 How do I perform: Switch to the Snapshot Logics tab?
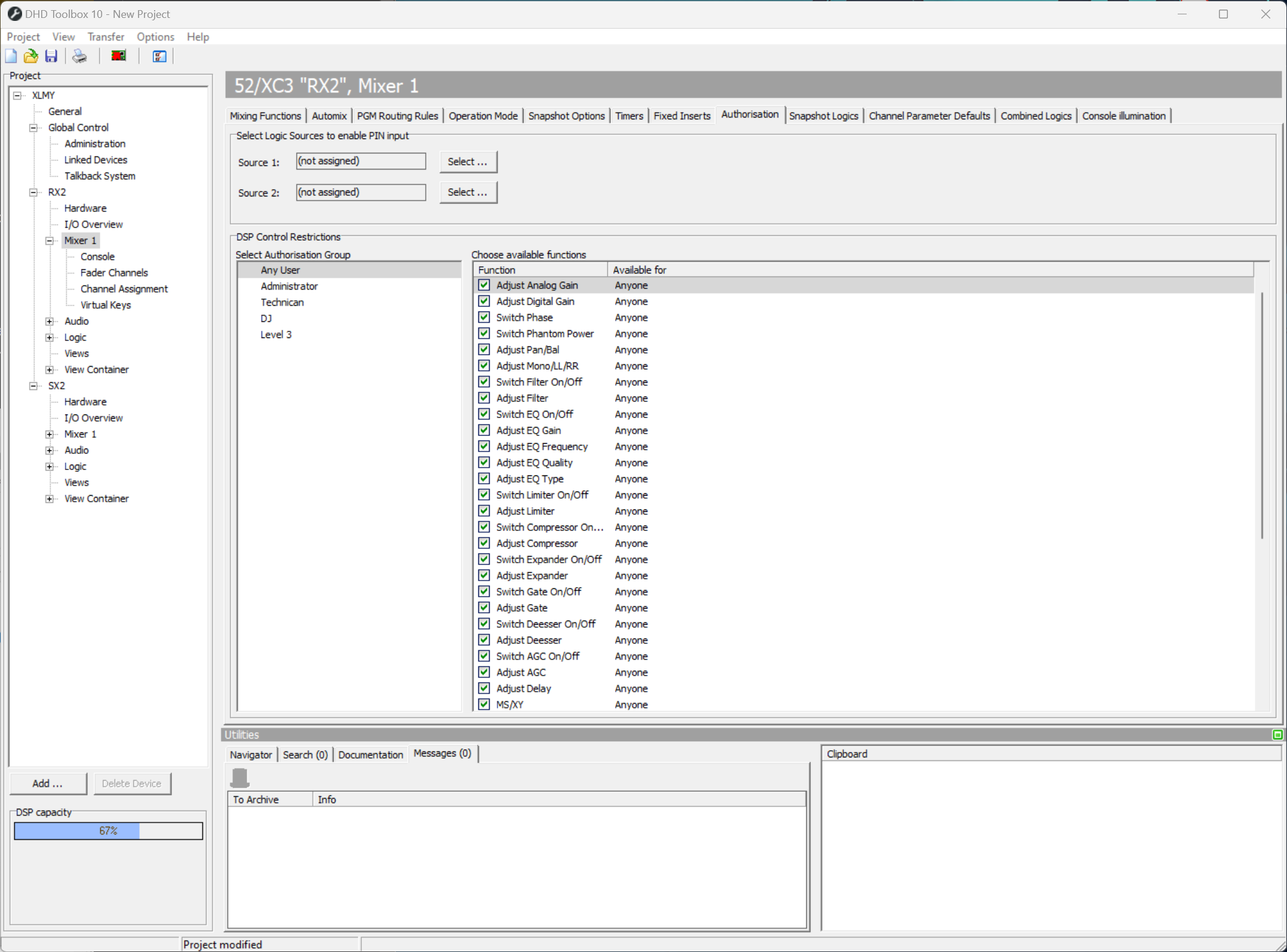tap(824, 115)
